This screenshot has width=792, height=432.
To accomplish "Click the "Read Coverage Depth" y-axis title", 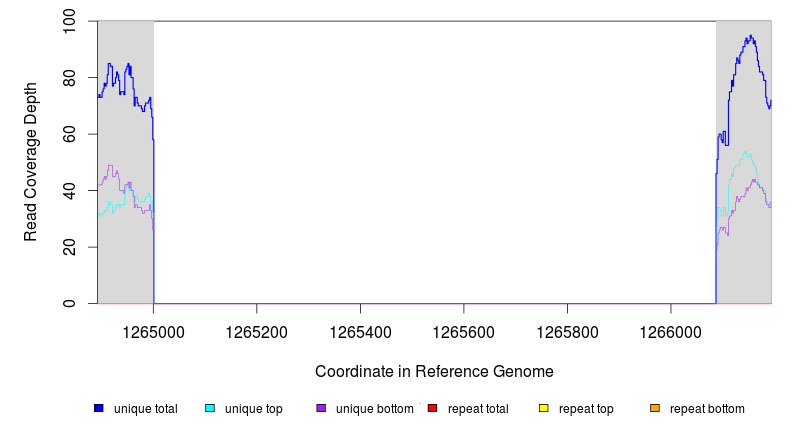I will [31, 162].
